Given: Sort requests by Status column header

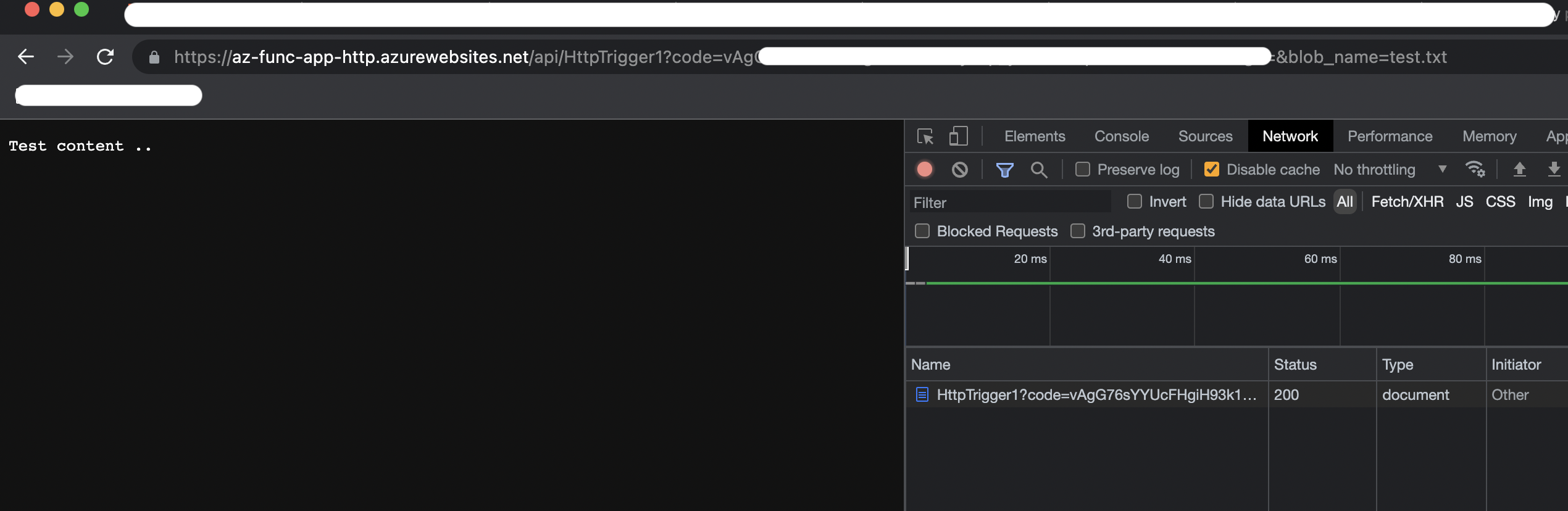Looking at the screenshot, I should 1322,365.
